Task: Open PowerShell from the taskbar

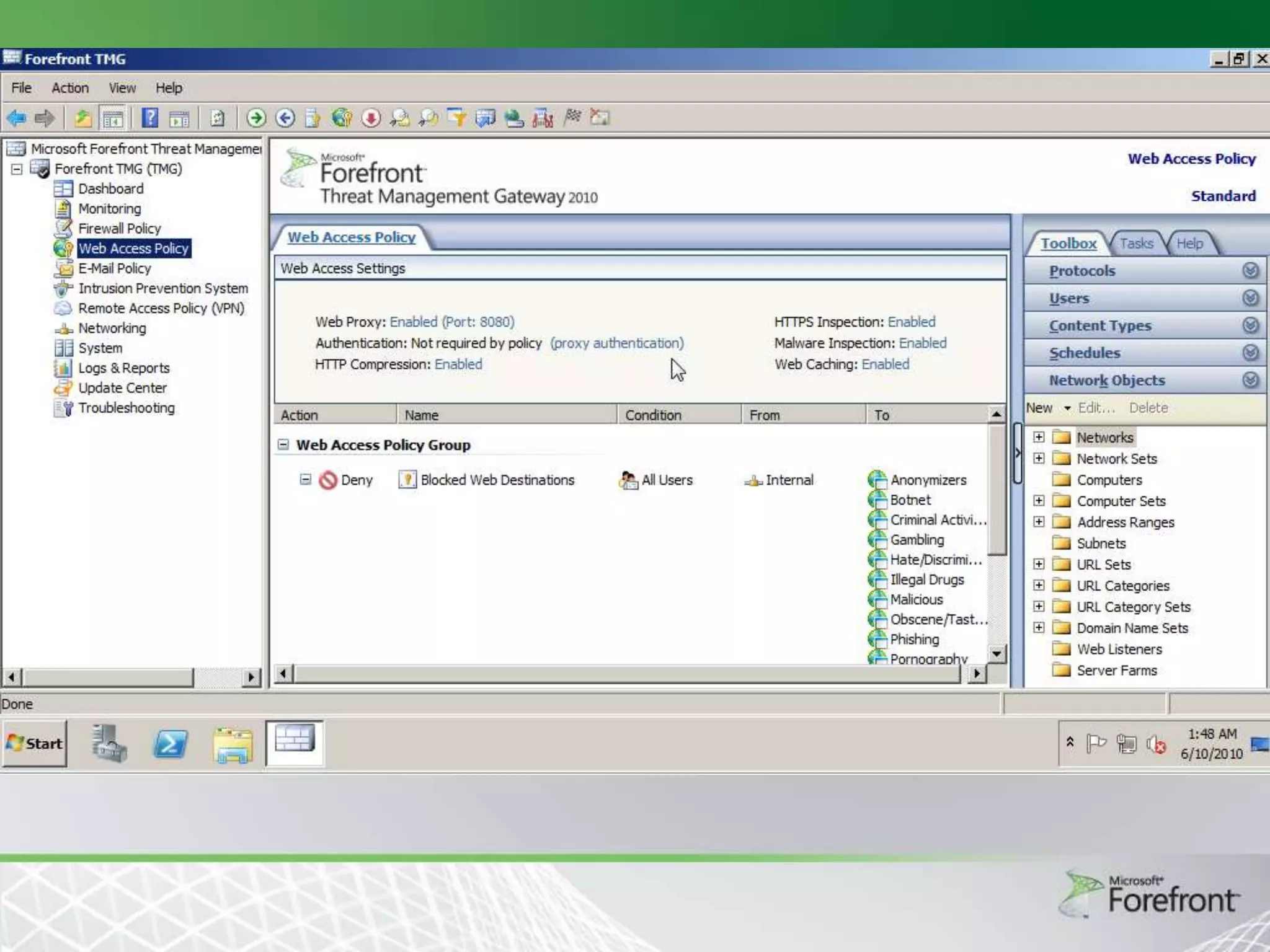Action: click(170, 744)
